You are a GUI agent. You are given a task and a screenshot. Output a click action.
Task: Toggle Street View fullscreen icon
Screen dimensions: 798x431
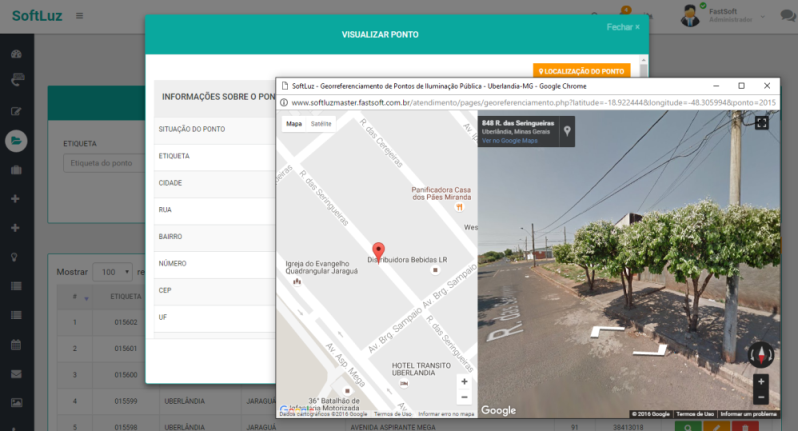pos(761,123)
